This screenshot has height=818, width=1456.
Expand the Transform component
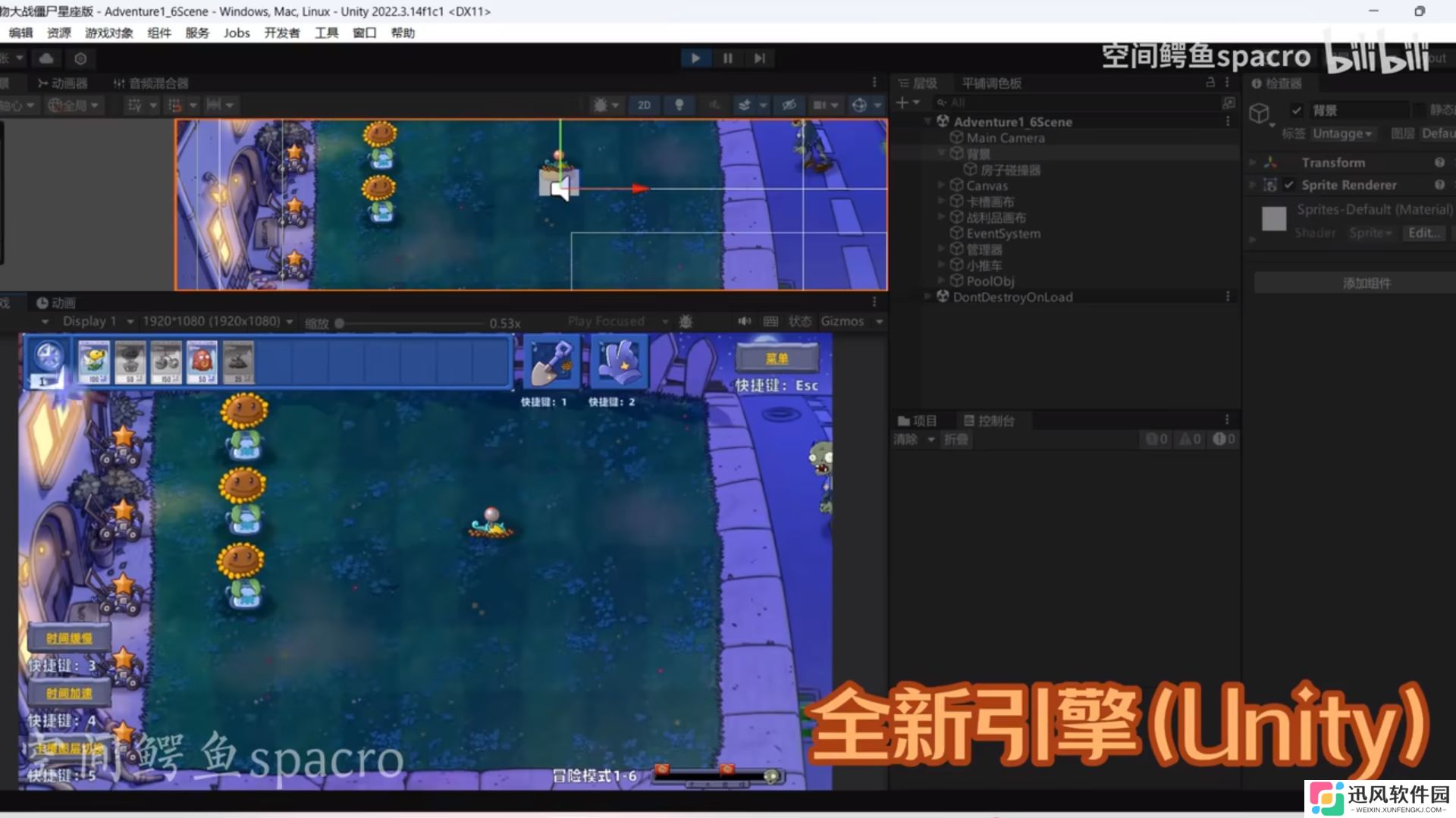(1253, 162)
